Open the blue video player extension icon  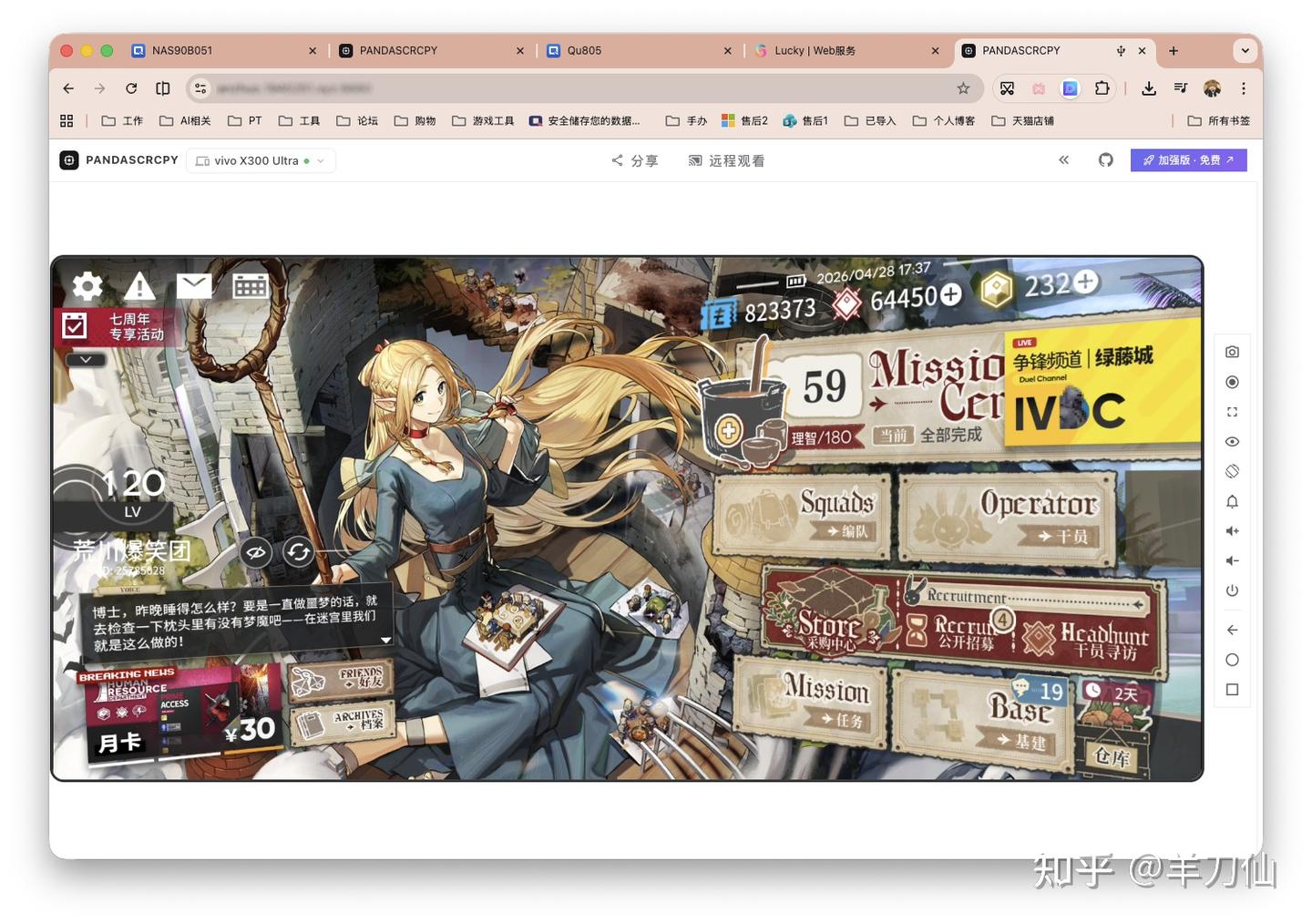click(x=1071, y=88)
